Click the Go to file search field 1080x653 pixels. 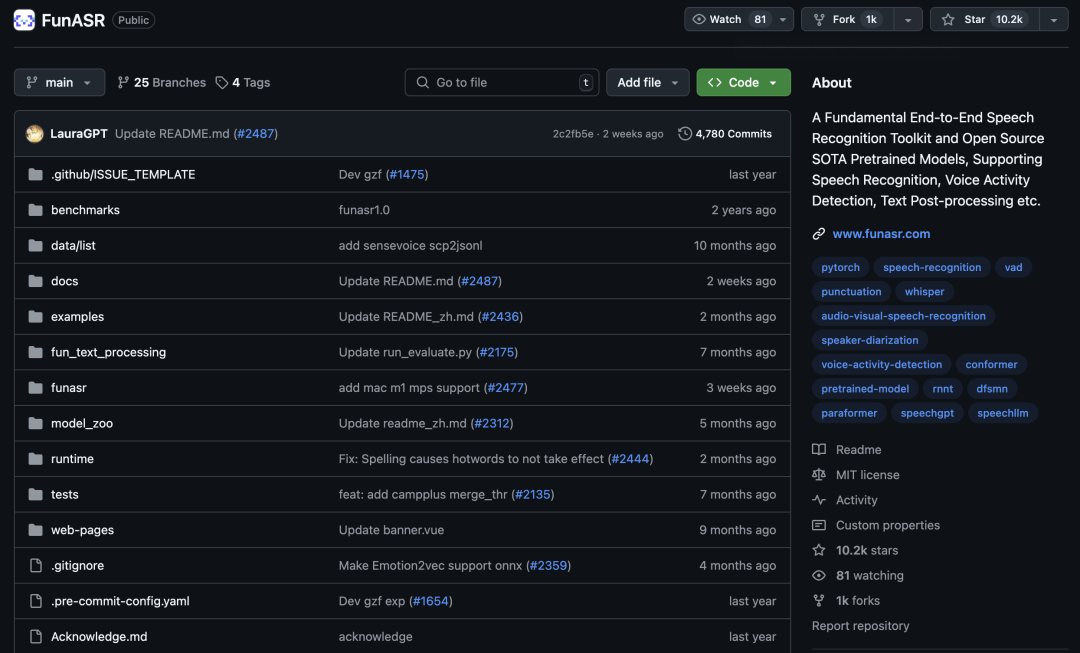[501, 83]
